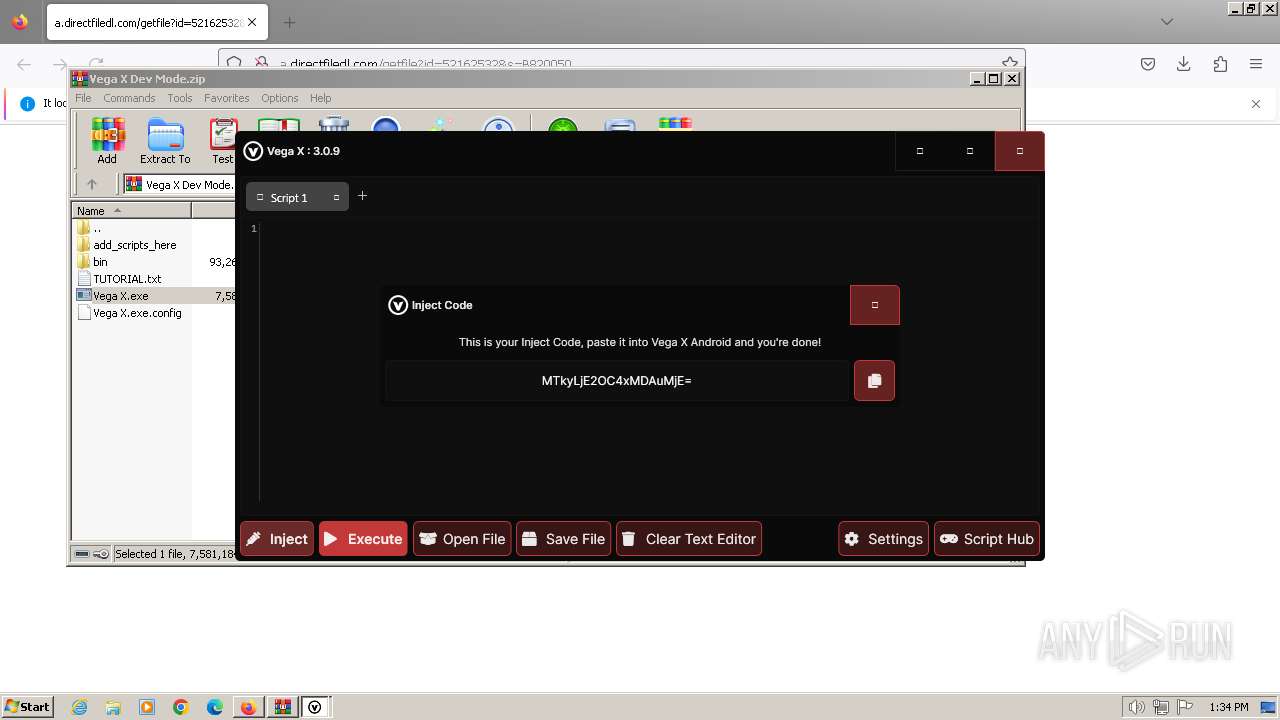Open a new Firefox tab
Viewport: 1280px width, 720px height.
289,22
